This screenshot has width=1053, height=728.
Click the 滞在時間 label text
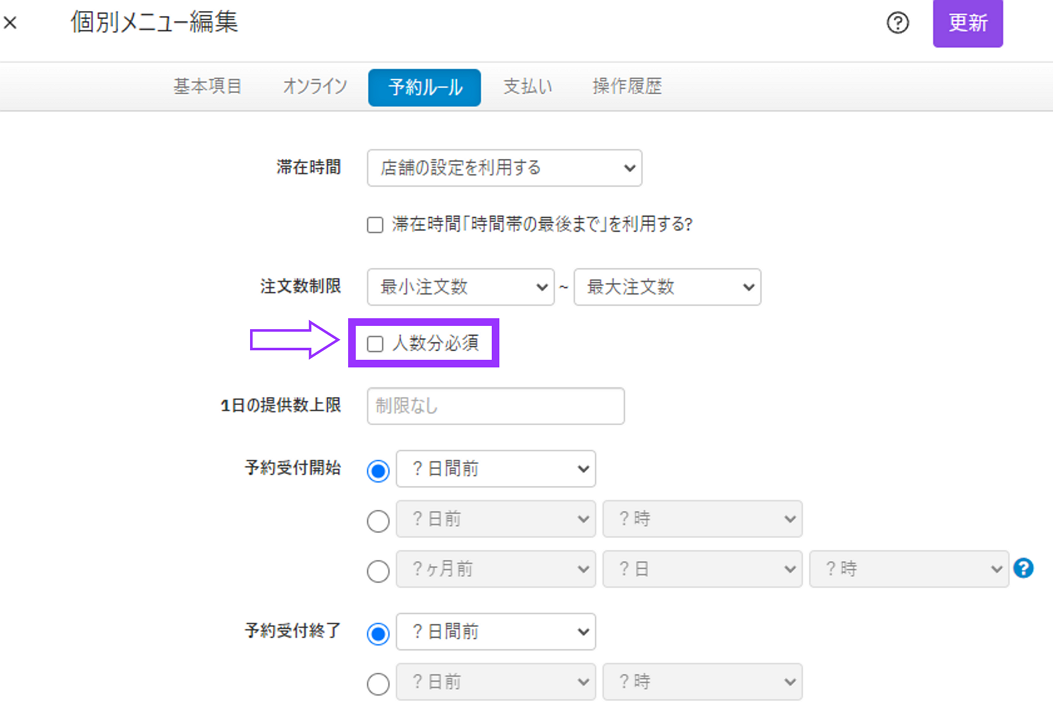point(308,167)
